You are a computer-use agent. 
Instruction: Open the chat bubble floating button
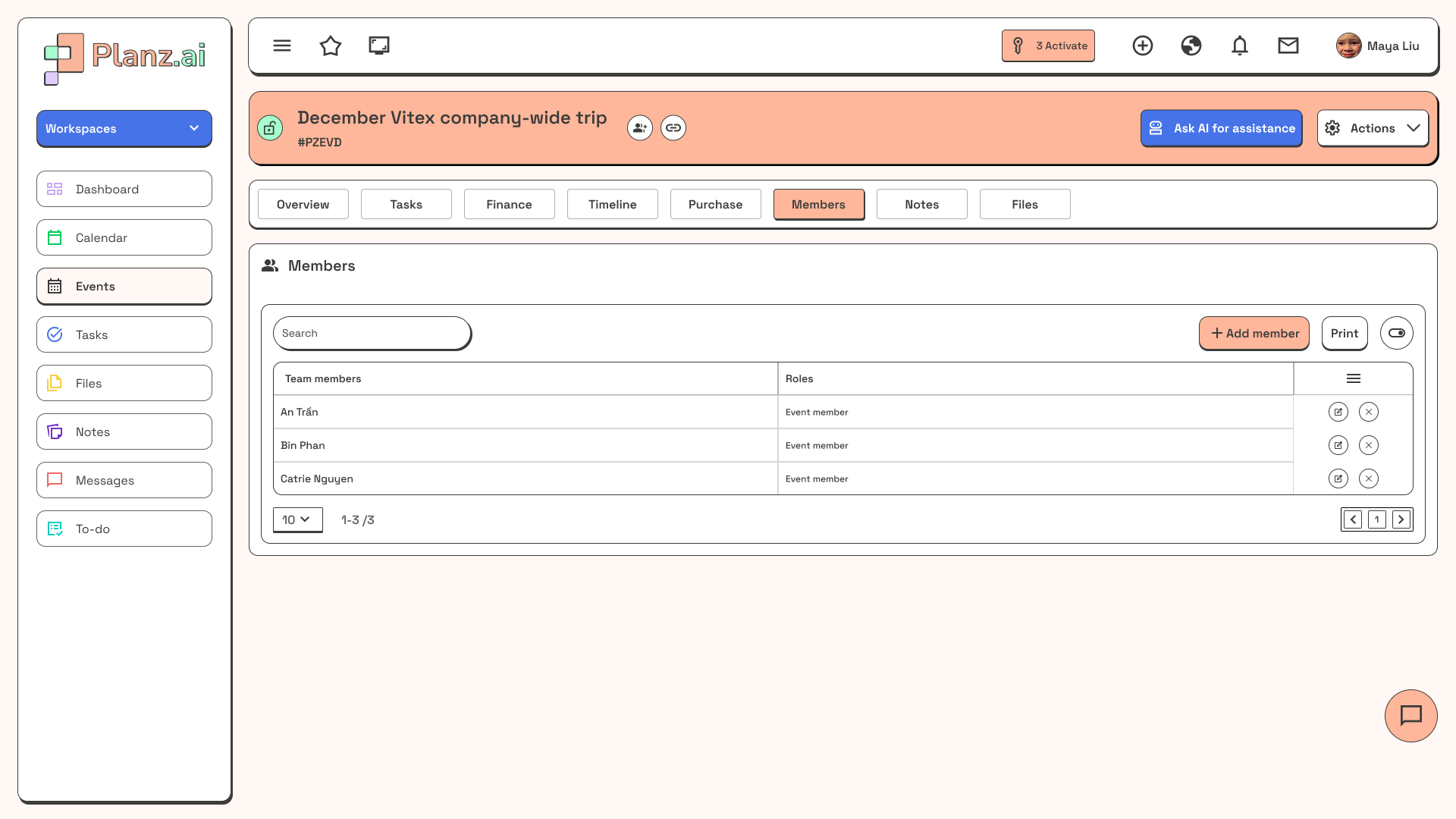click(1410, 715)
